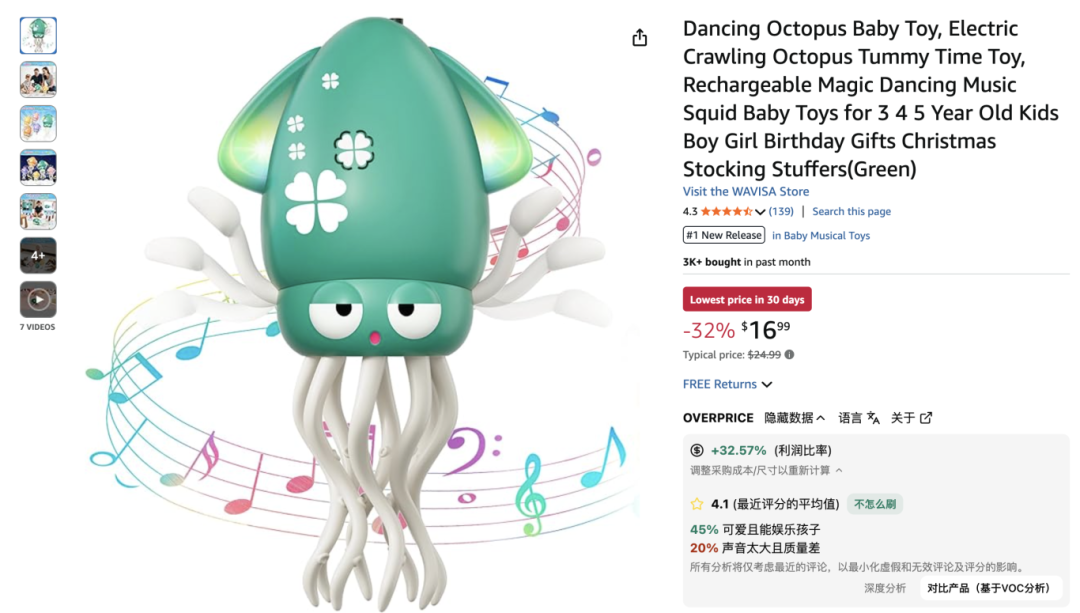Click the Typical price info icon
Viewport: 1080px width, 613px height.
(x=789, y=355)
